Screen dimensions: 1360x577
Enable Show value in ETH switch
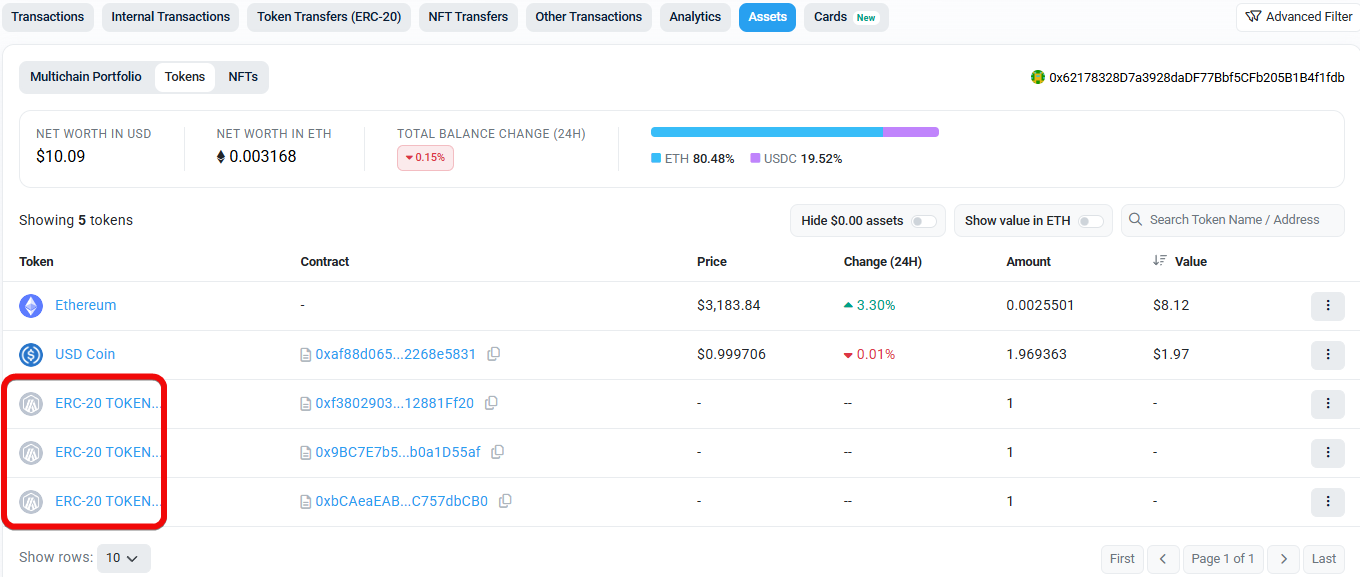point(1090,221)
